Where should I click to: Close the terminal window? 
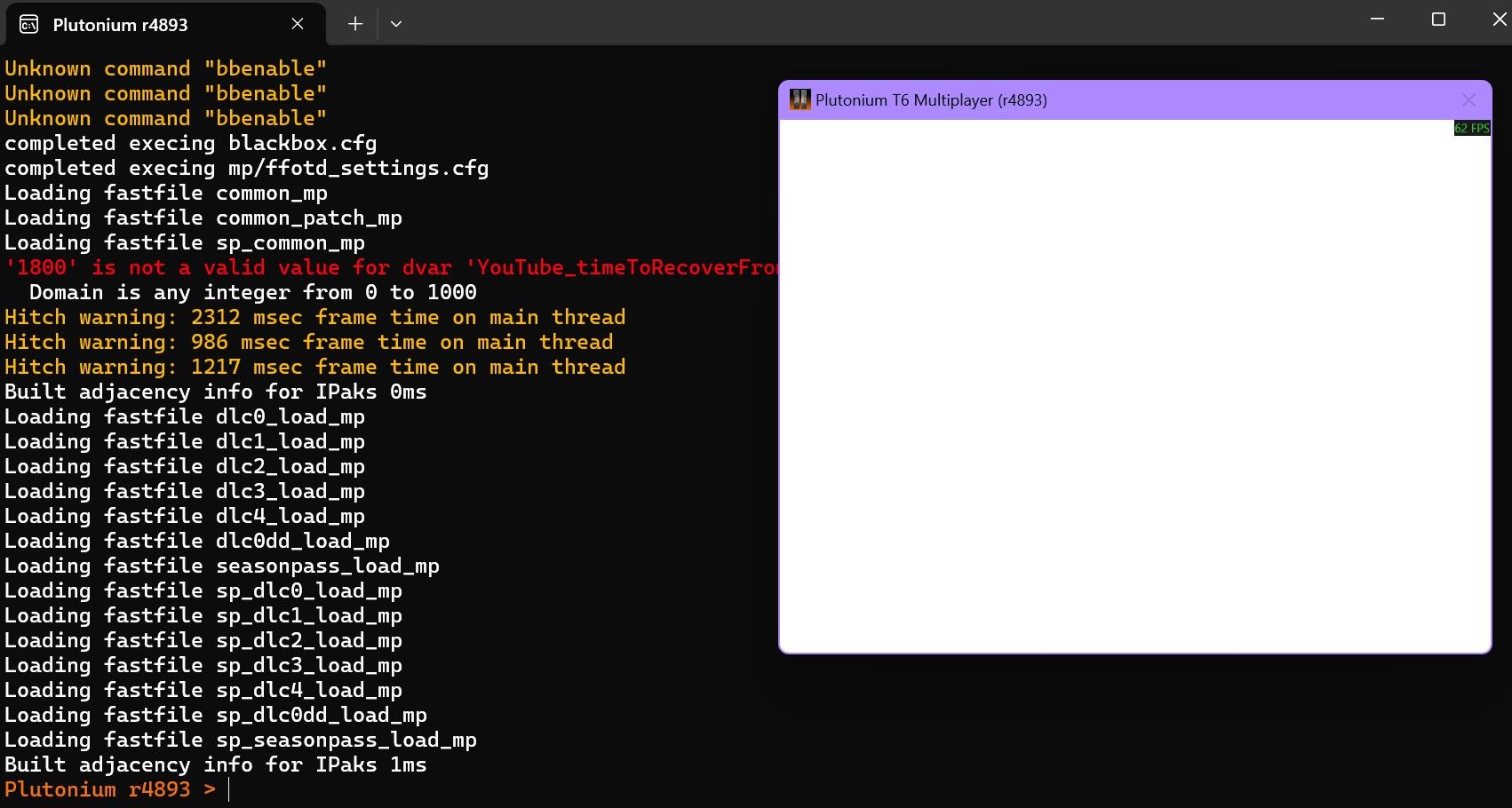(x=1499, y=20)
